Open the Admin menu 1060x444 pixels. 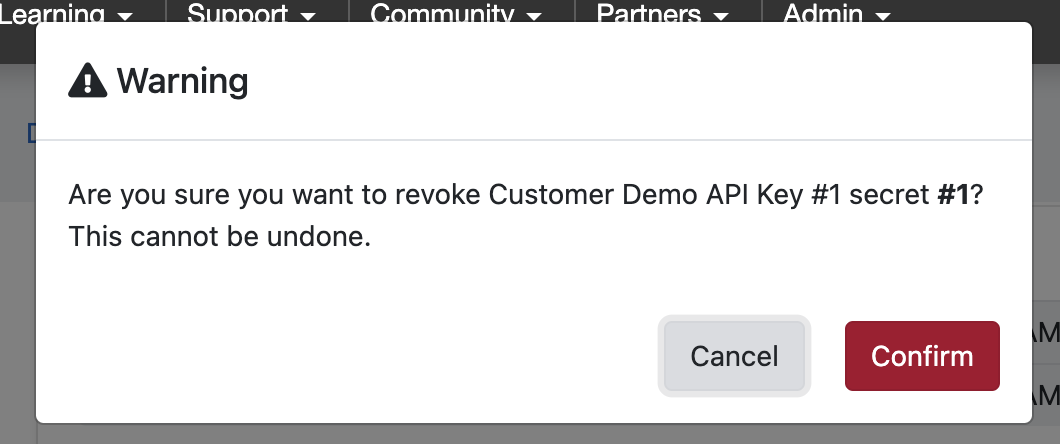pos(824,14)
